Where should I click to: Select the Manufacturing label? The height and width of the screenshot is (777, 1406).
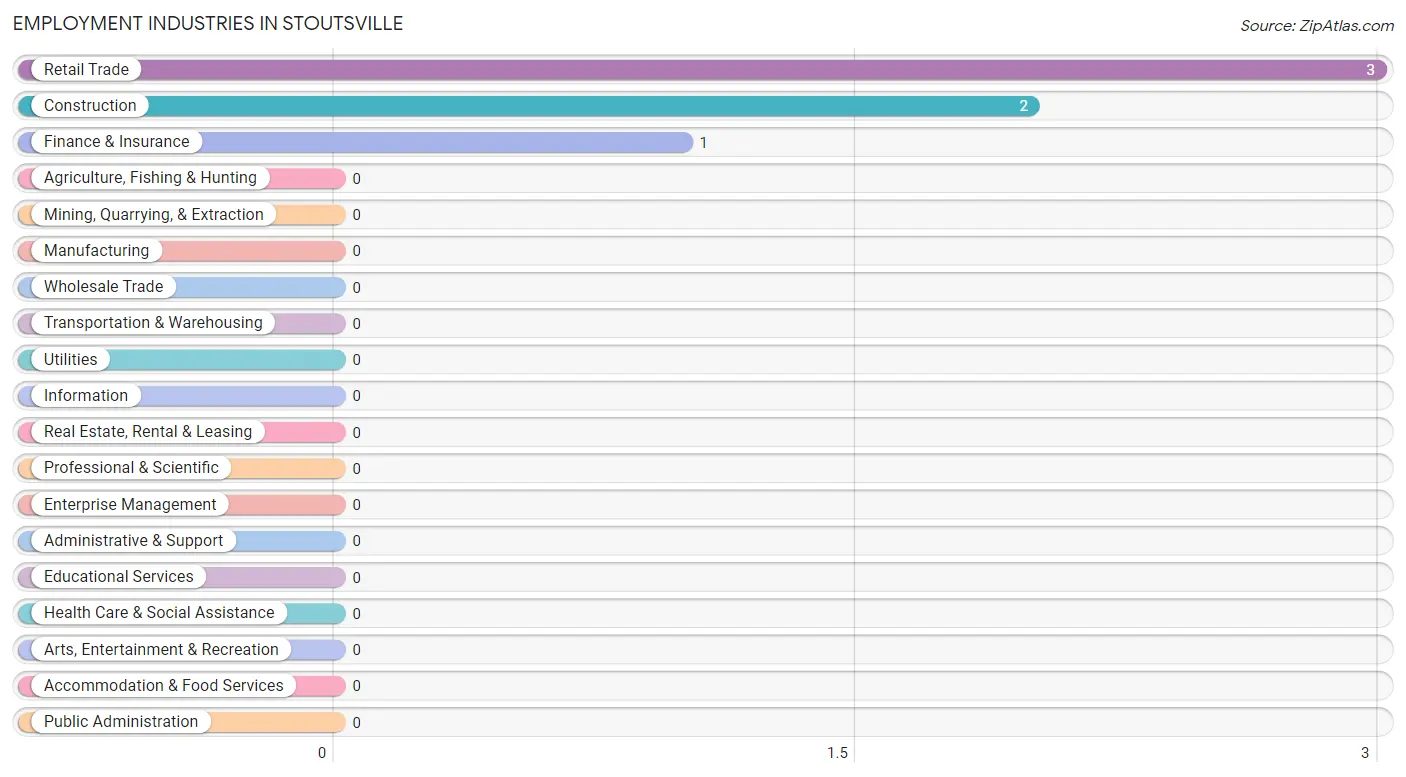[x=96, y=251]
